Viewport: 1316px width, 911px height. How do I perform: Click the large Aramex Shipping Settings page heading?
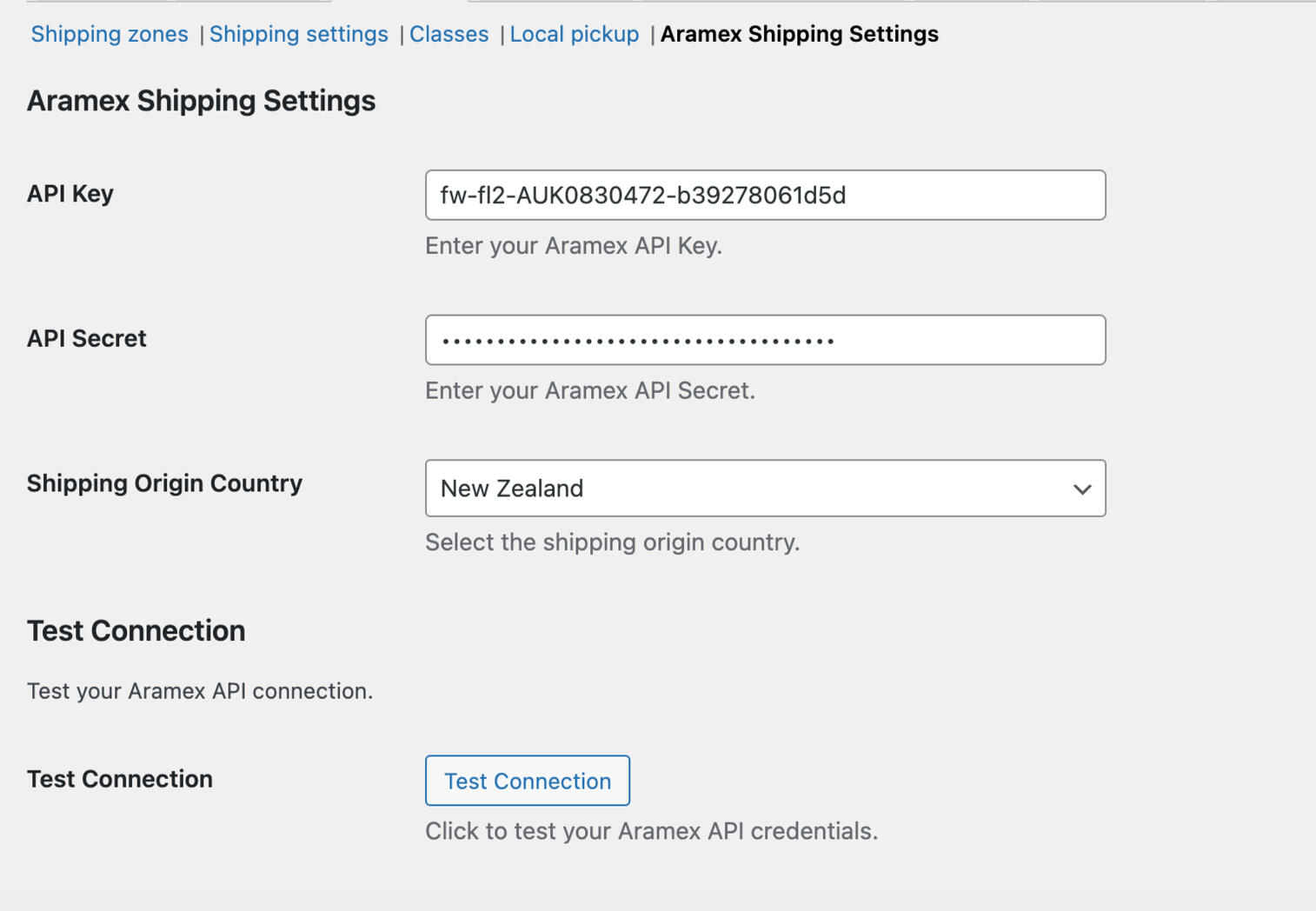click(201, 101)
